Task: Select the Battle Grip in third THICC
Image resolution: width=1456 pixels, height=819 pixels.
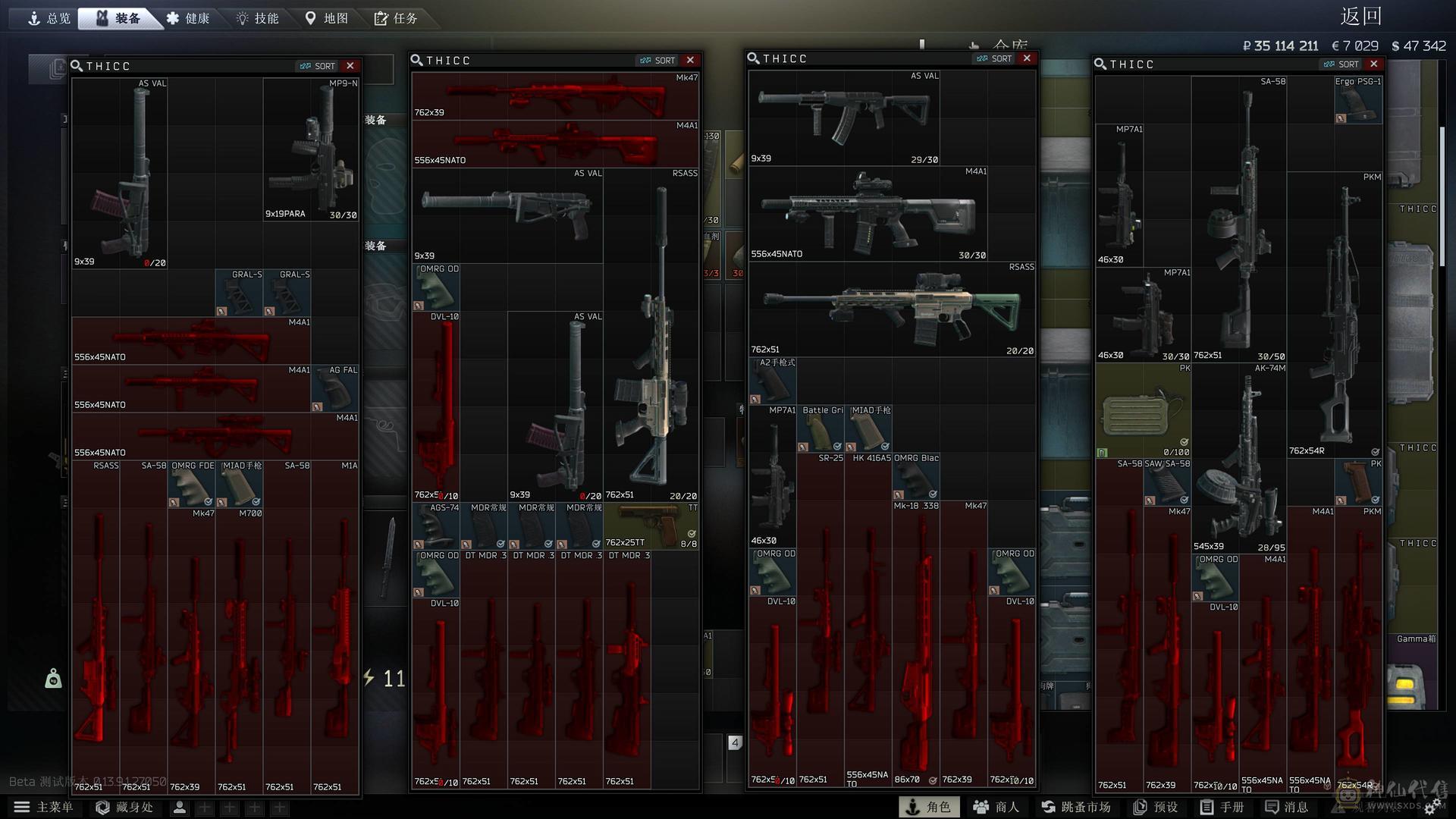Action: coord(821,428)
